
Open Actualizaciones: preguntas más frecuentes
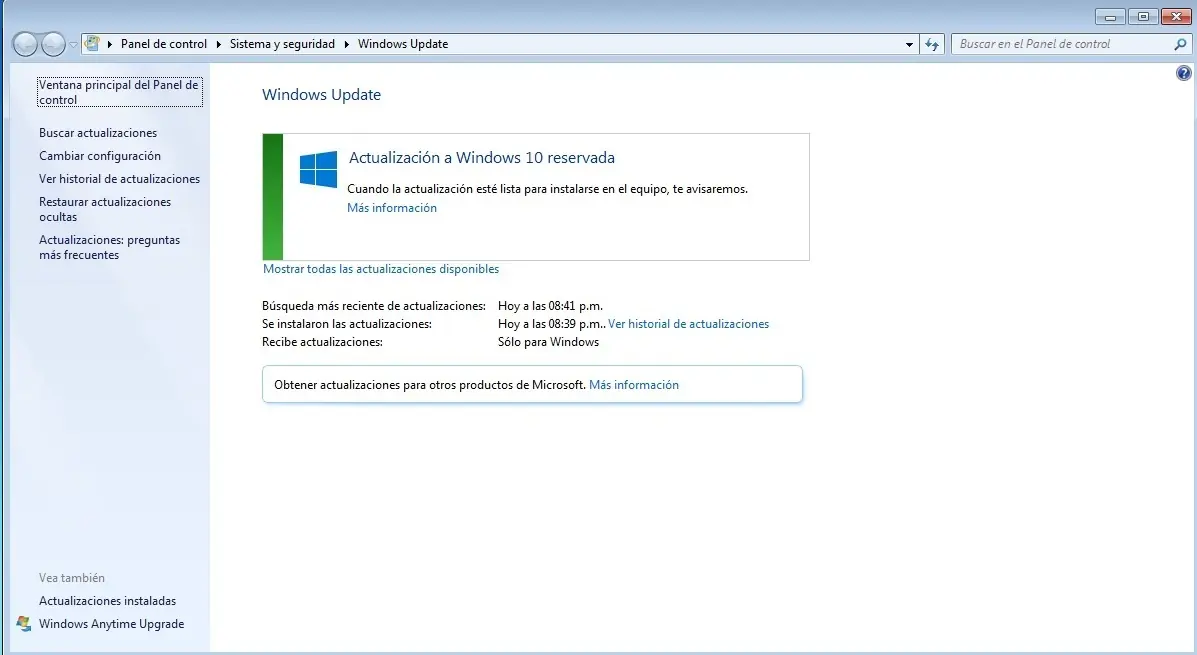pos(109,247)
